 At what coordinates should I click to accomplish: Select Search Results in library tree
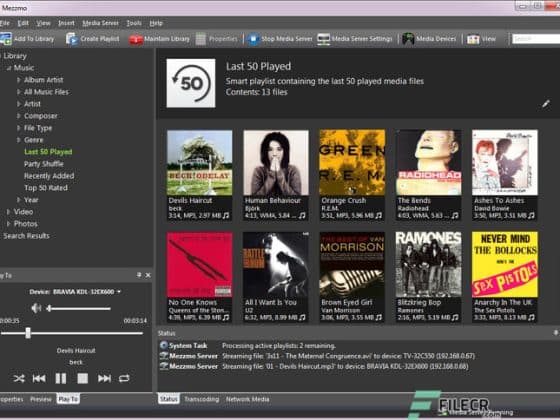click(x=26, y=236)
